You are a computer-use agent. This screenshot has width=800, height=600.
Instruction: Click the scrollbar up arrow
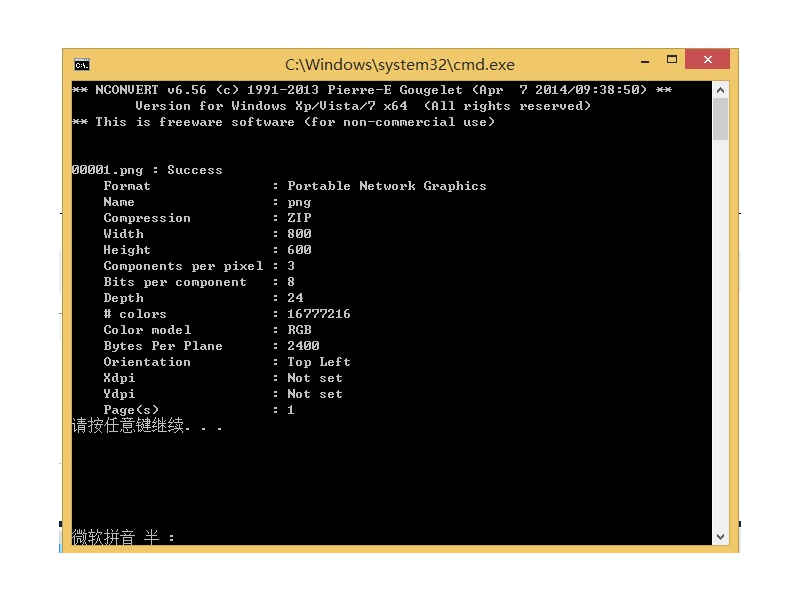(x=720, y=90)
